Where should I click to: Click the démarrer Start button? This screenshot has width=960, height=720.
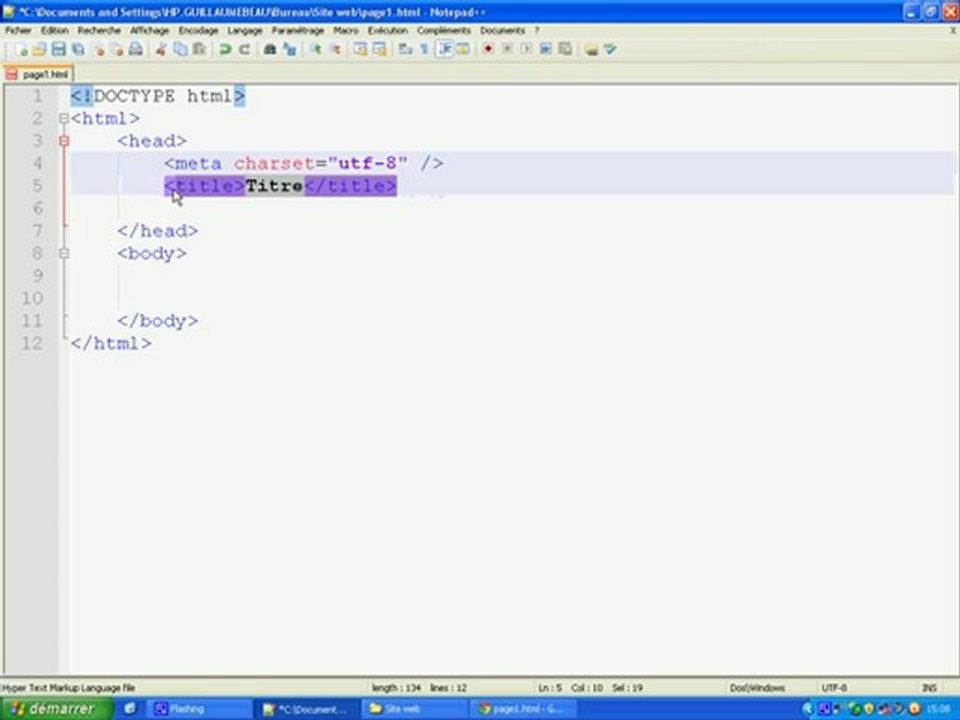[x=57, y=709]
